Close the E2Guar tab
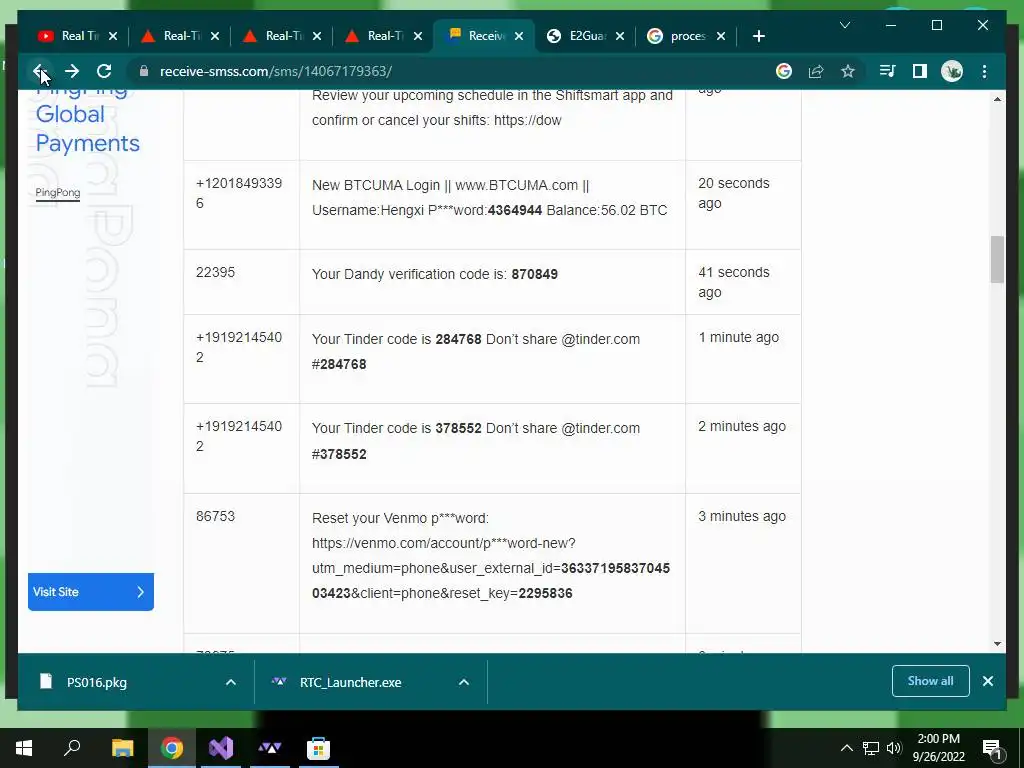The height and width of the screenshot is (768, 1024). click(x=620, y=36)
